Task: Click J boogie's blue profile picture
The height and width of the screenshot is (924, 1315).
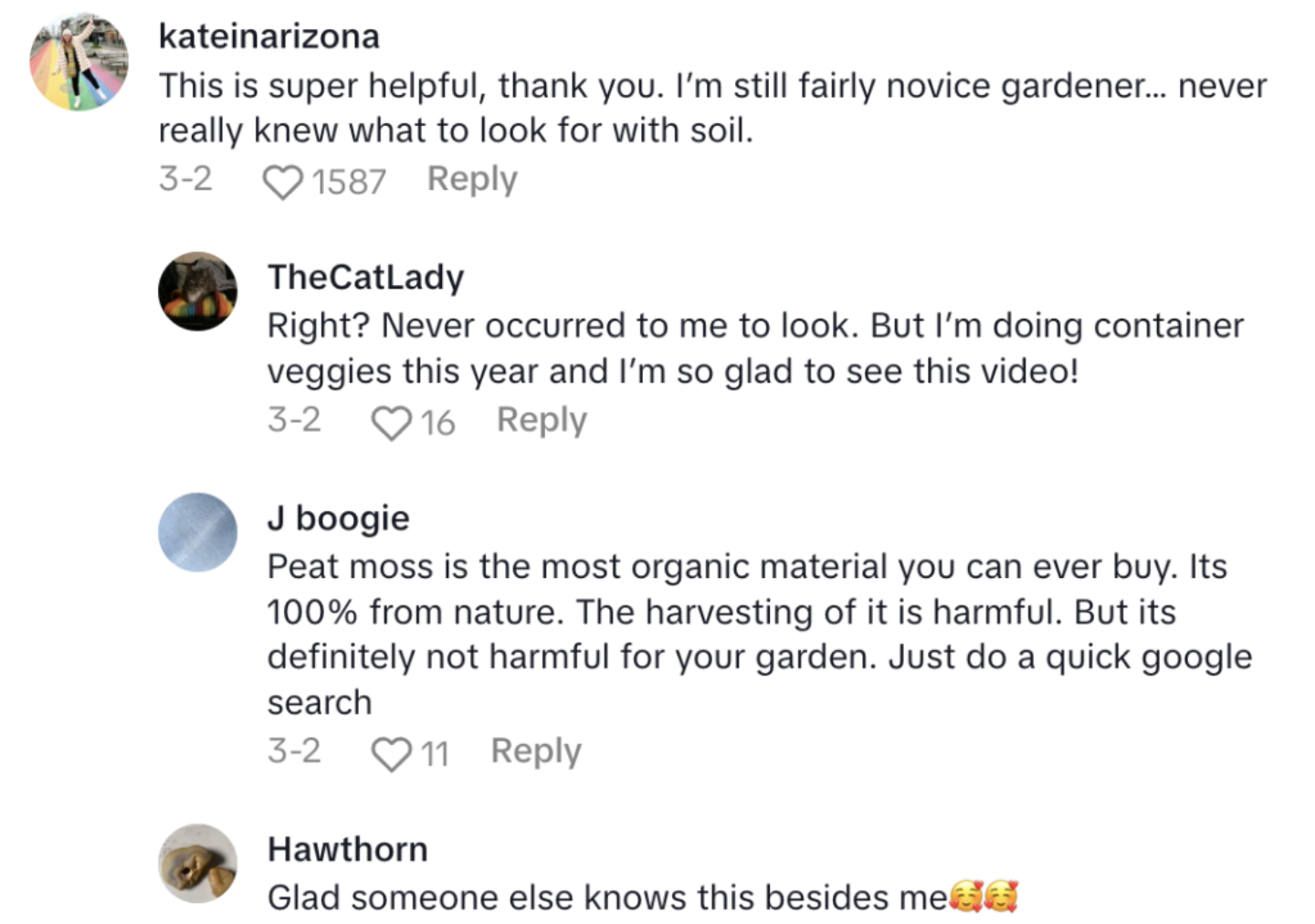Action: (x=198, y=532)
